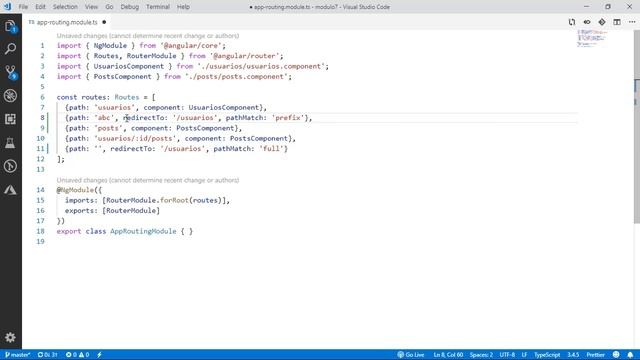Click the compare changes icon in editor toolbar
The width and height of the screenshot is (640, 360).
coord(572,22)
